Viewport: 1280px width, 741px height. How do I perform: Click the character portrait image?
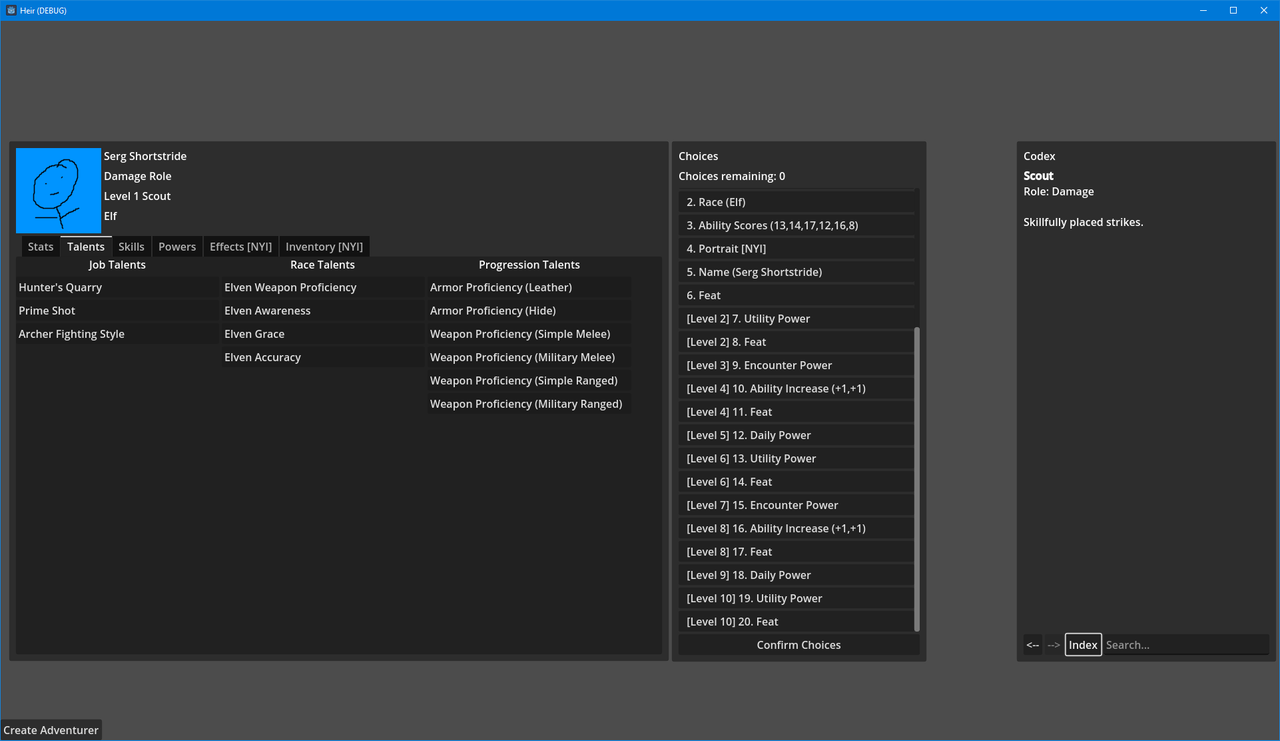click(58, 191)
